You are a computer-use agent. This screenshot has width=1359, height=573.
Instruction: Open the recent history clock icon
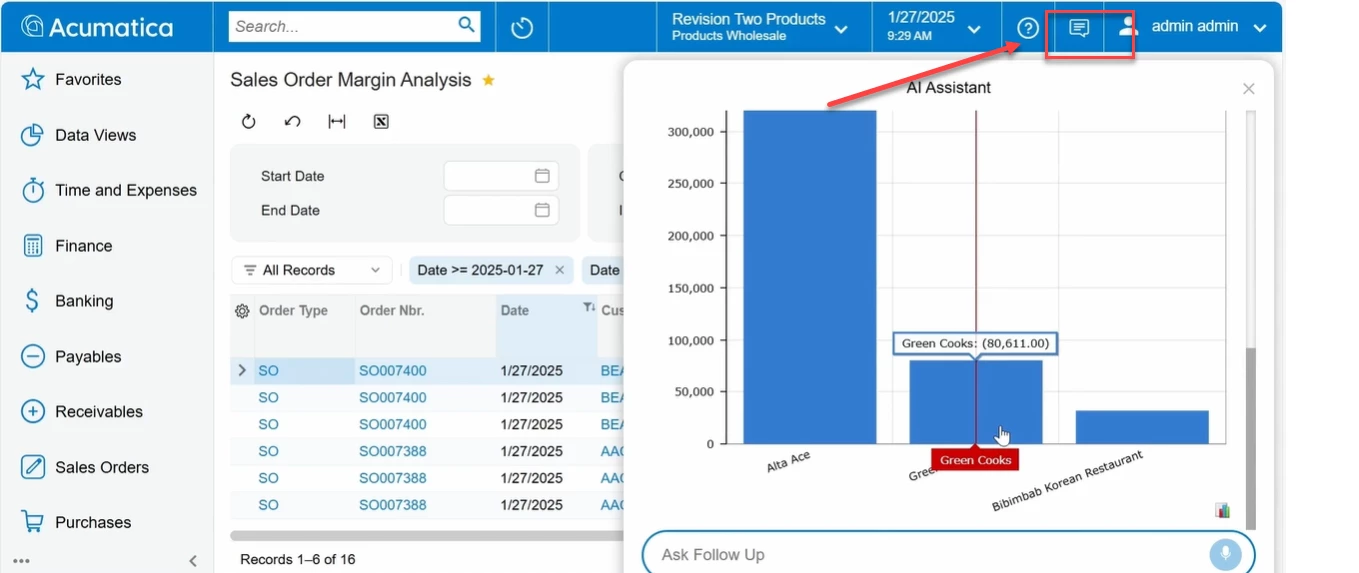pyautogui.click(x=522, y=28)
